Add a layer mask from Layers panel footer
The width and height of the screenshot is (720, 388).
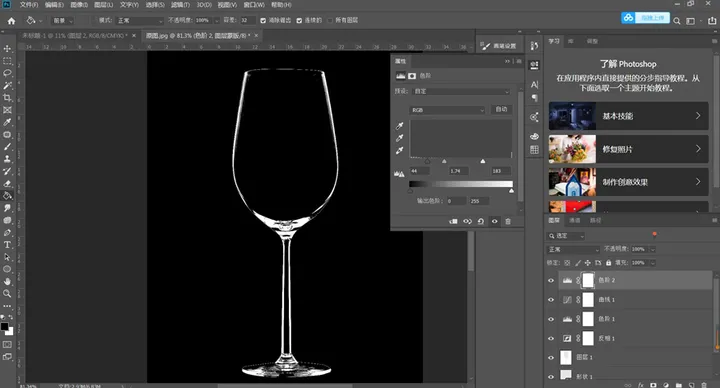(x=653, y=385)
